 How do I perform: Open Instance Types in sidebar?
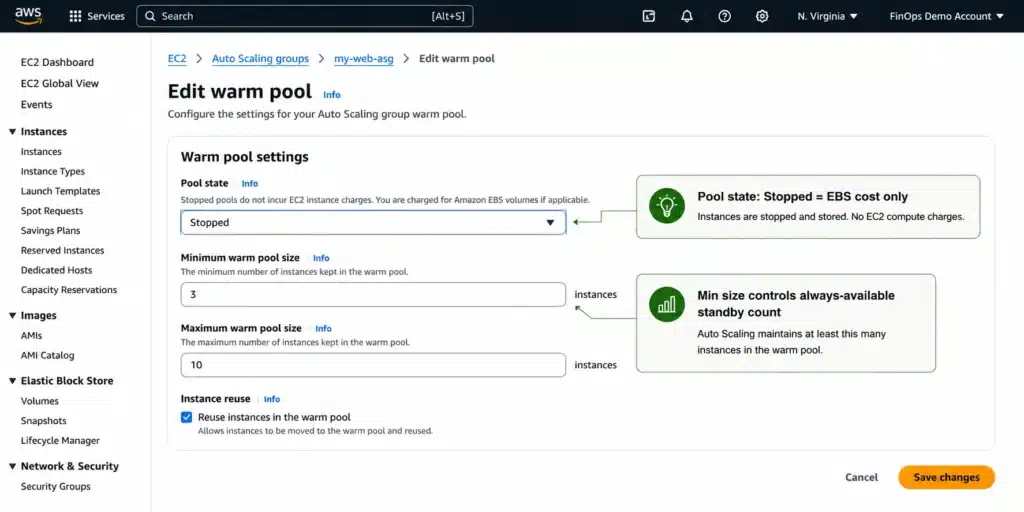point(53,172)
